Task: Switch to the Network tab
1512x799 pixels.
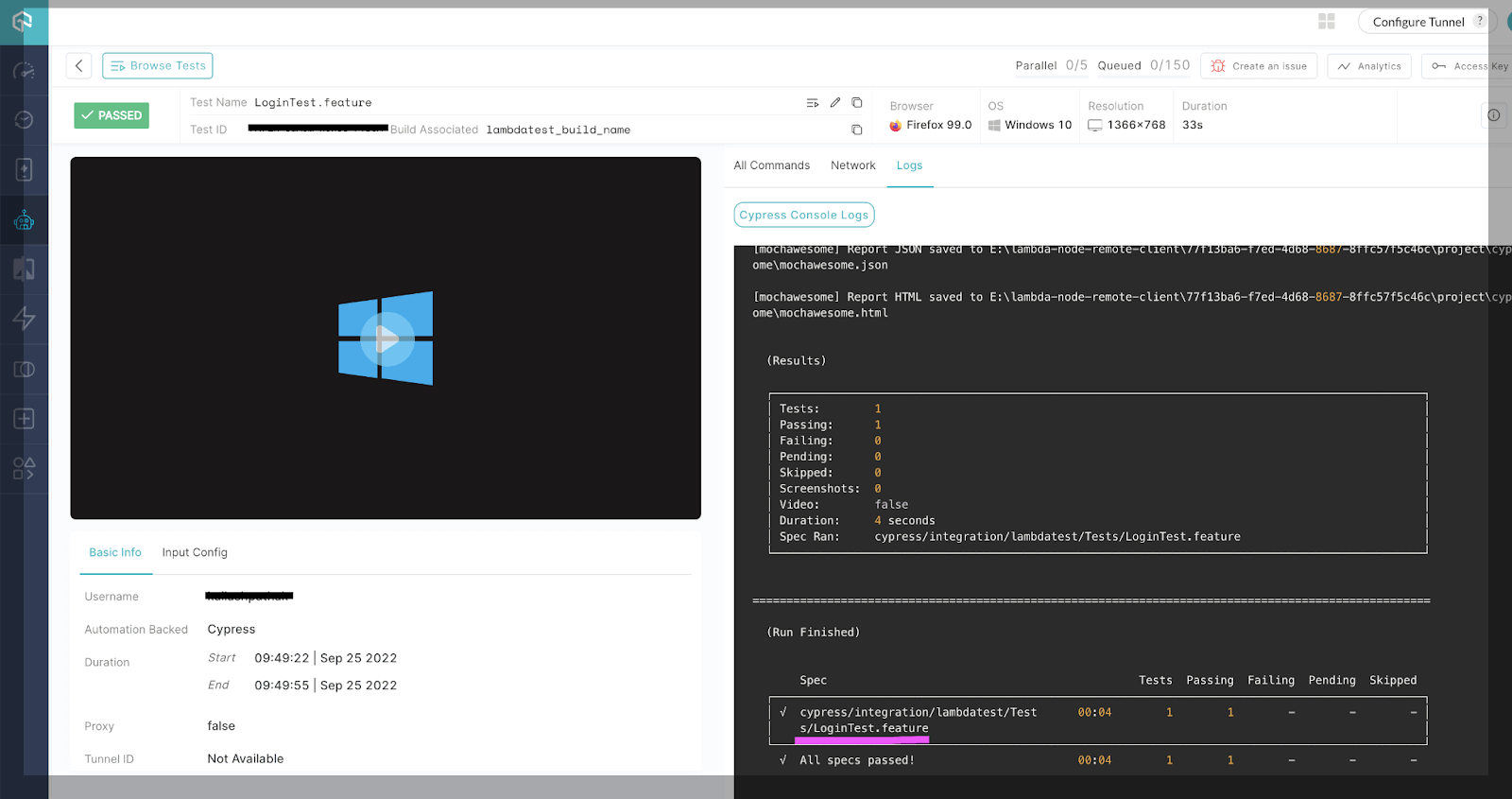Action: point(853,165)
